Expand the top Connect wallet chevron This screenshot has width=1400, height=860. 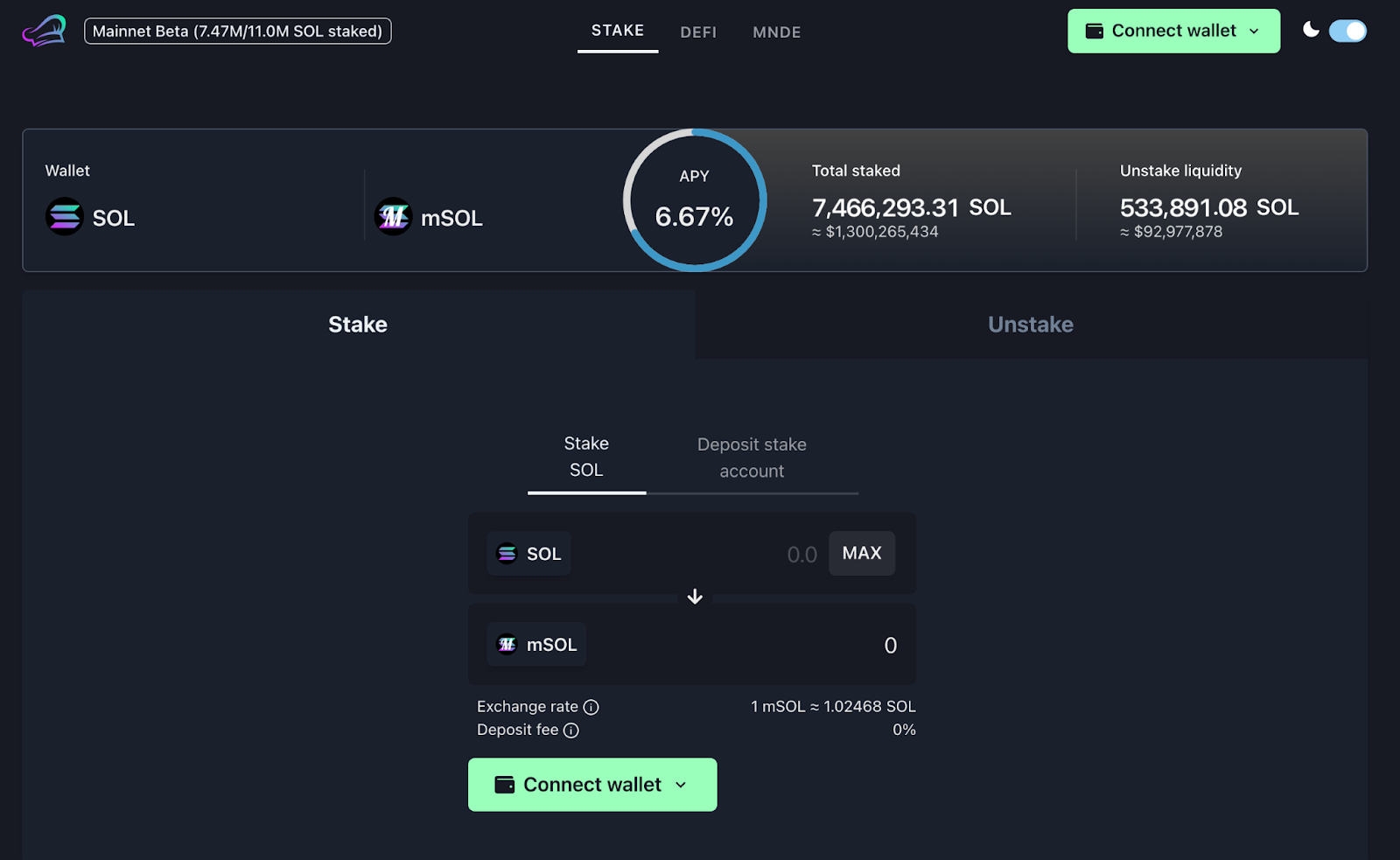tap(1254, 31)
